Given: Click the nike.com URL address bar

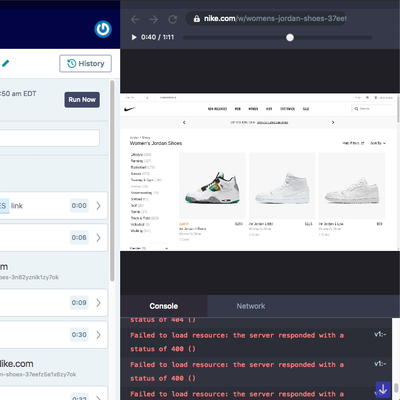Looking at the screenshot, I should 266,19.
